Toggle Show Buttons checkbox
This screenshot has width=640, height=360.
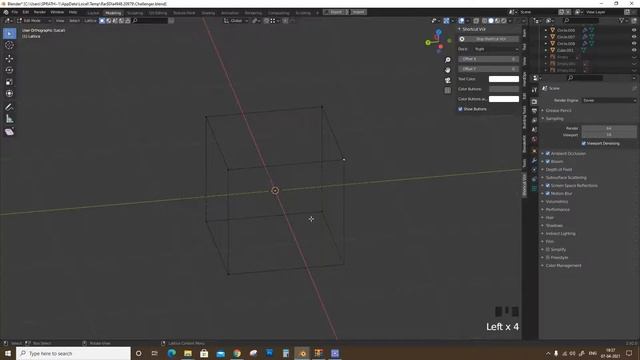[460, 109]
